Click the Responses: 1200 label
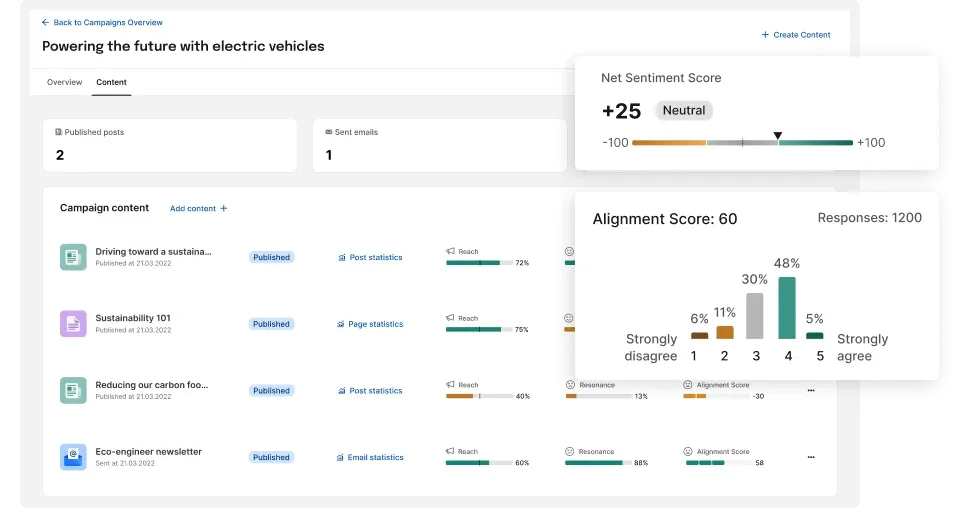The image size is (956, 528). point(869,218)
